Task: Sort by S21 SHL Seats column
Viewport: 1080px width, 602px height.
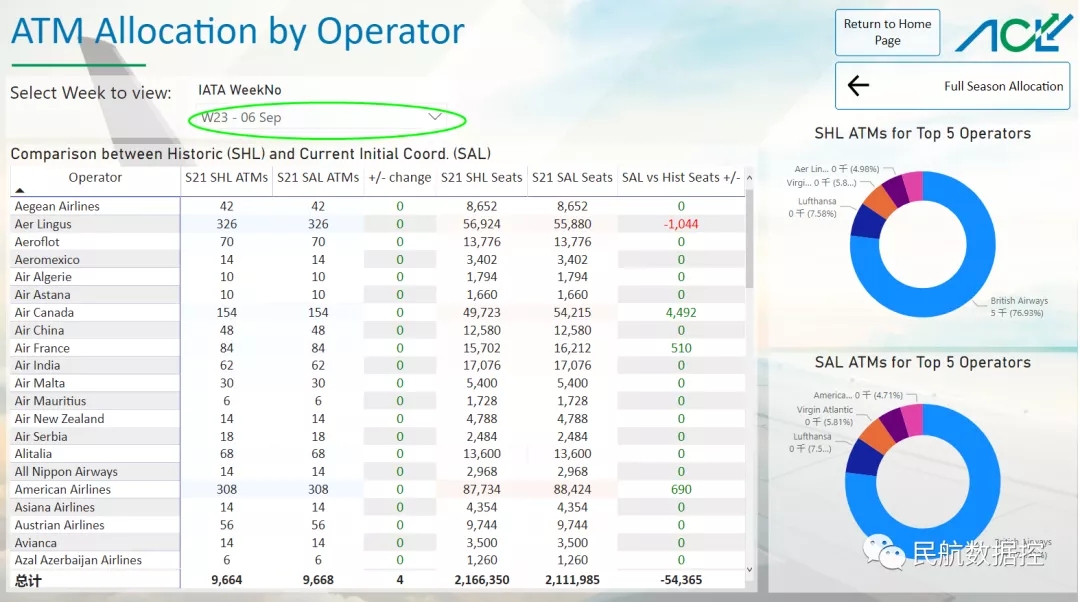Action: point(481,177)
